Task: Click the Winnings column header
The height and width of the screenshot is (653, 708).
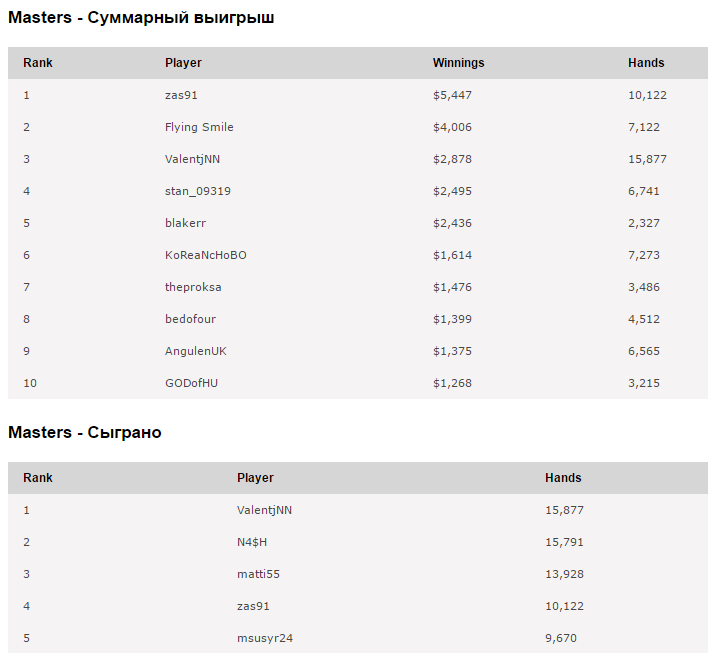Action: pyautogui.click(x=458, y=63)
